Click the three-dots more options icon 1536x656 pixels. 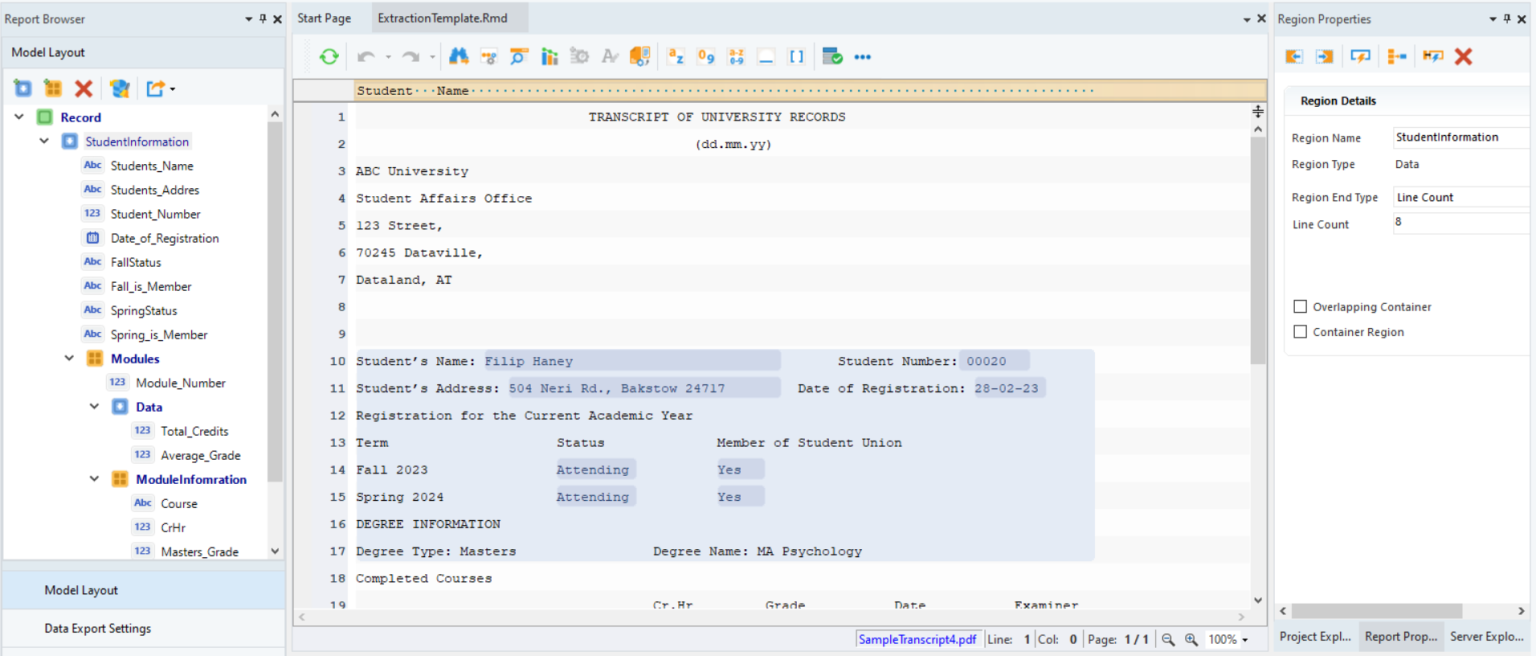pos(862,57)
